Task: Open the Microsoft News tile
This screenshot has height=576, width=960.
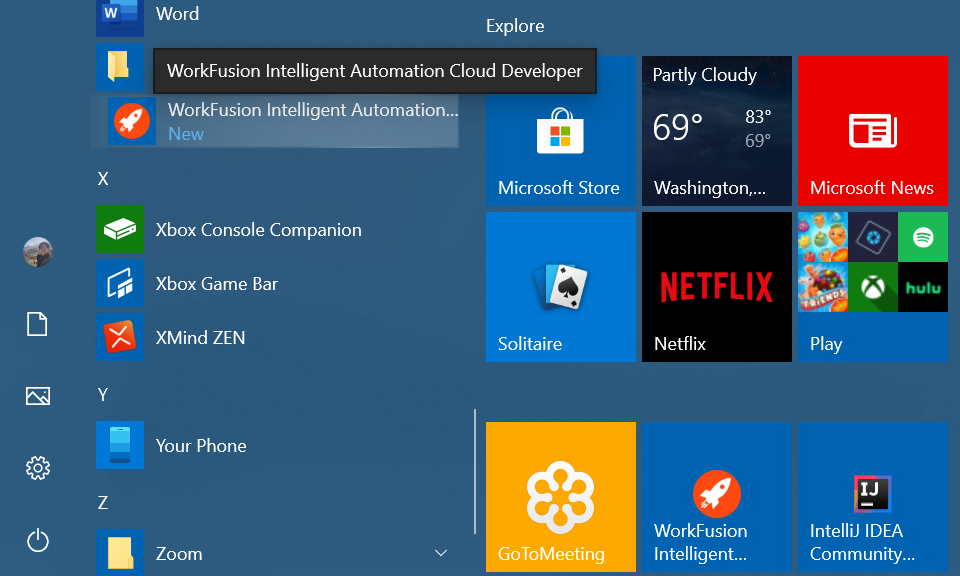Action: pyautogui.click(x=872, y=131)
